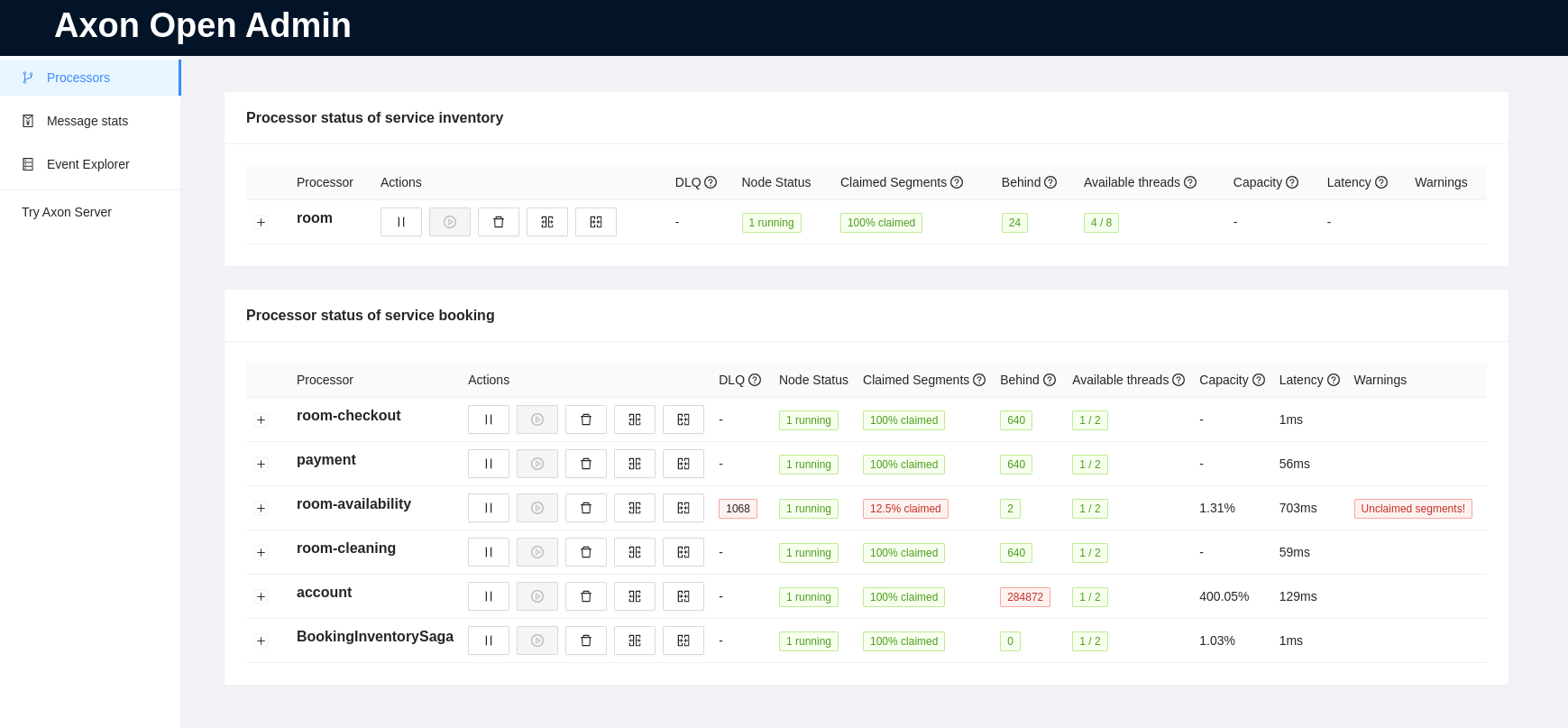Reset the room processor with trash icon

click(x=499, y=222)
